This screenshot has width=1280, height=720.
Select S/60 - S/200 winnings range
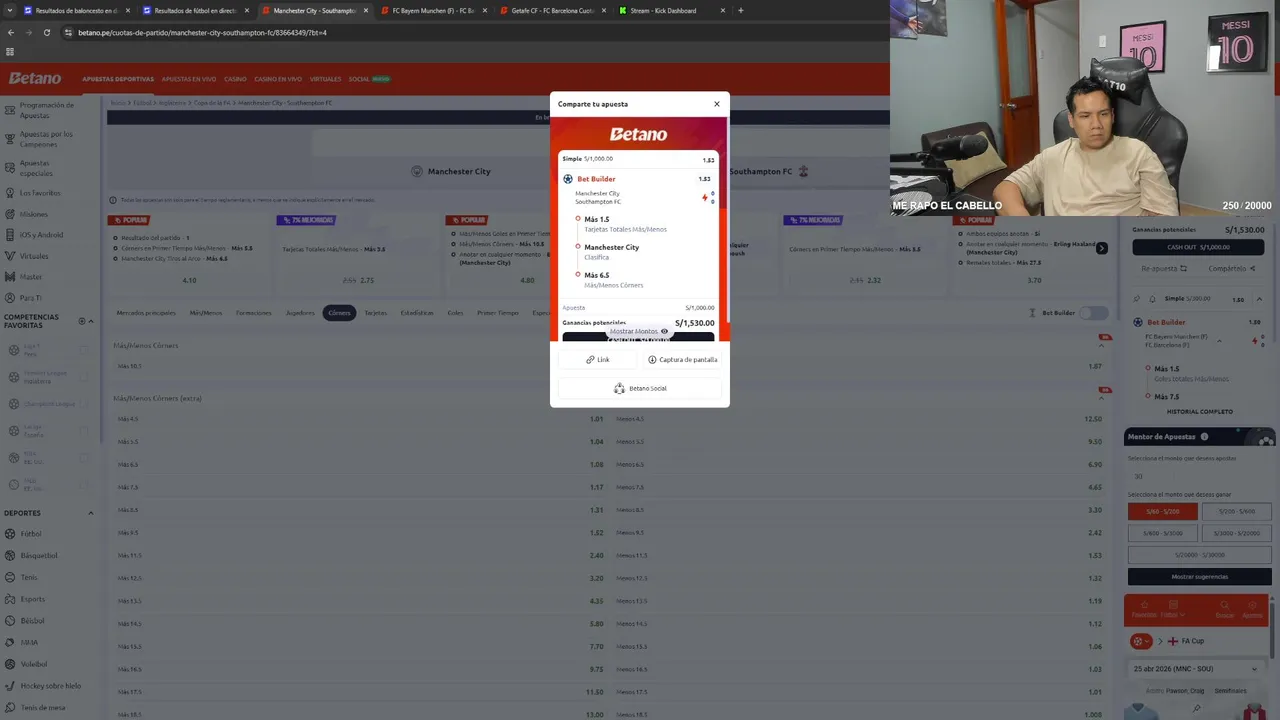(1162, 511)
